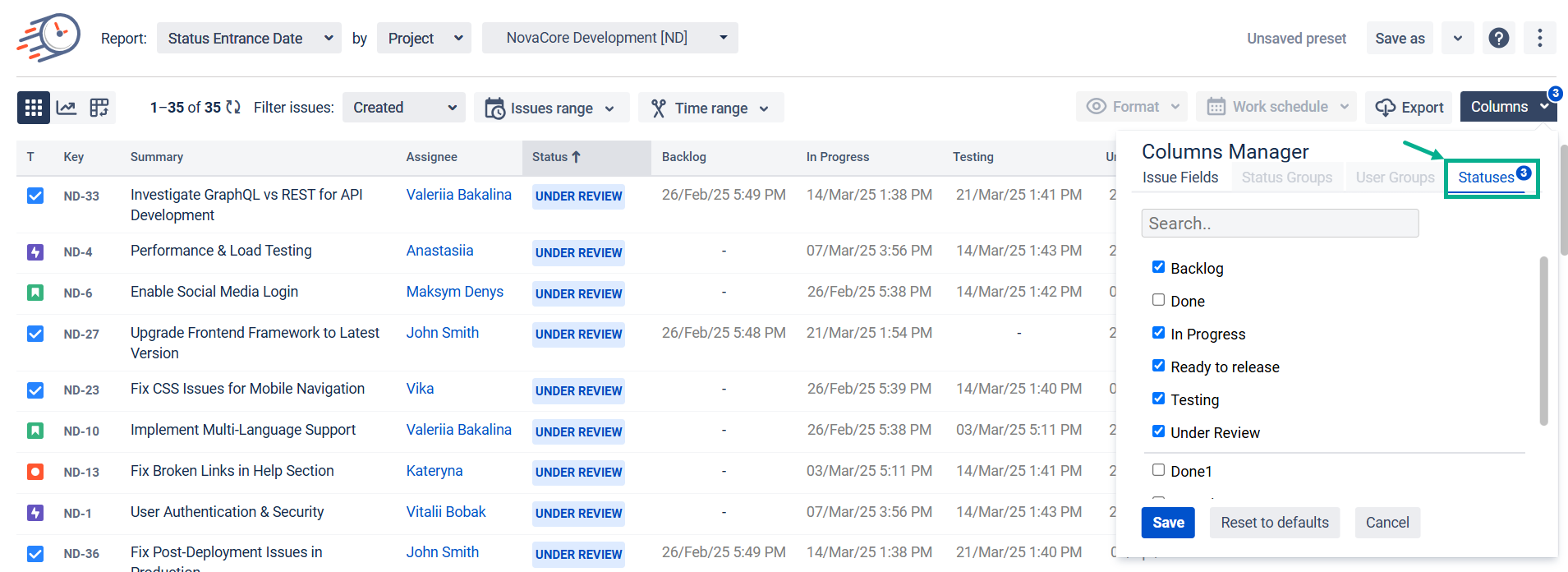The image size is (1568, 572).
Task: Click the Columns Manager list scrollbar
Action: [1543, 341]
